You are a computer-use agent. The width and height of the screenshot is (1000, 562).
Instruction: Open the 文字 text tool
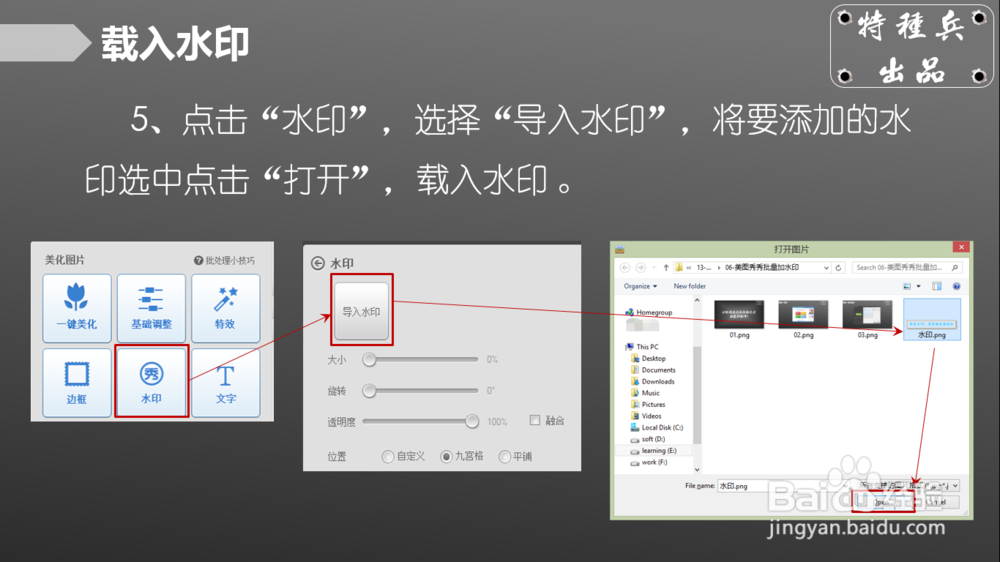click(225, 383)
